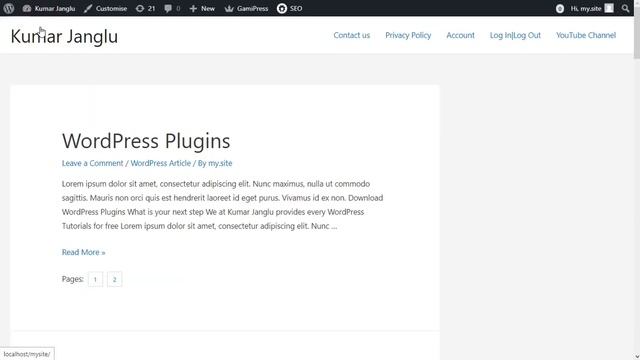Image resolution: width=640 pixels, height=360 pixels.
Task: Click the Customise paintbrush icon
Action: tap(88, 9)
